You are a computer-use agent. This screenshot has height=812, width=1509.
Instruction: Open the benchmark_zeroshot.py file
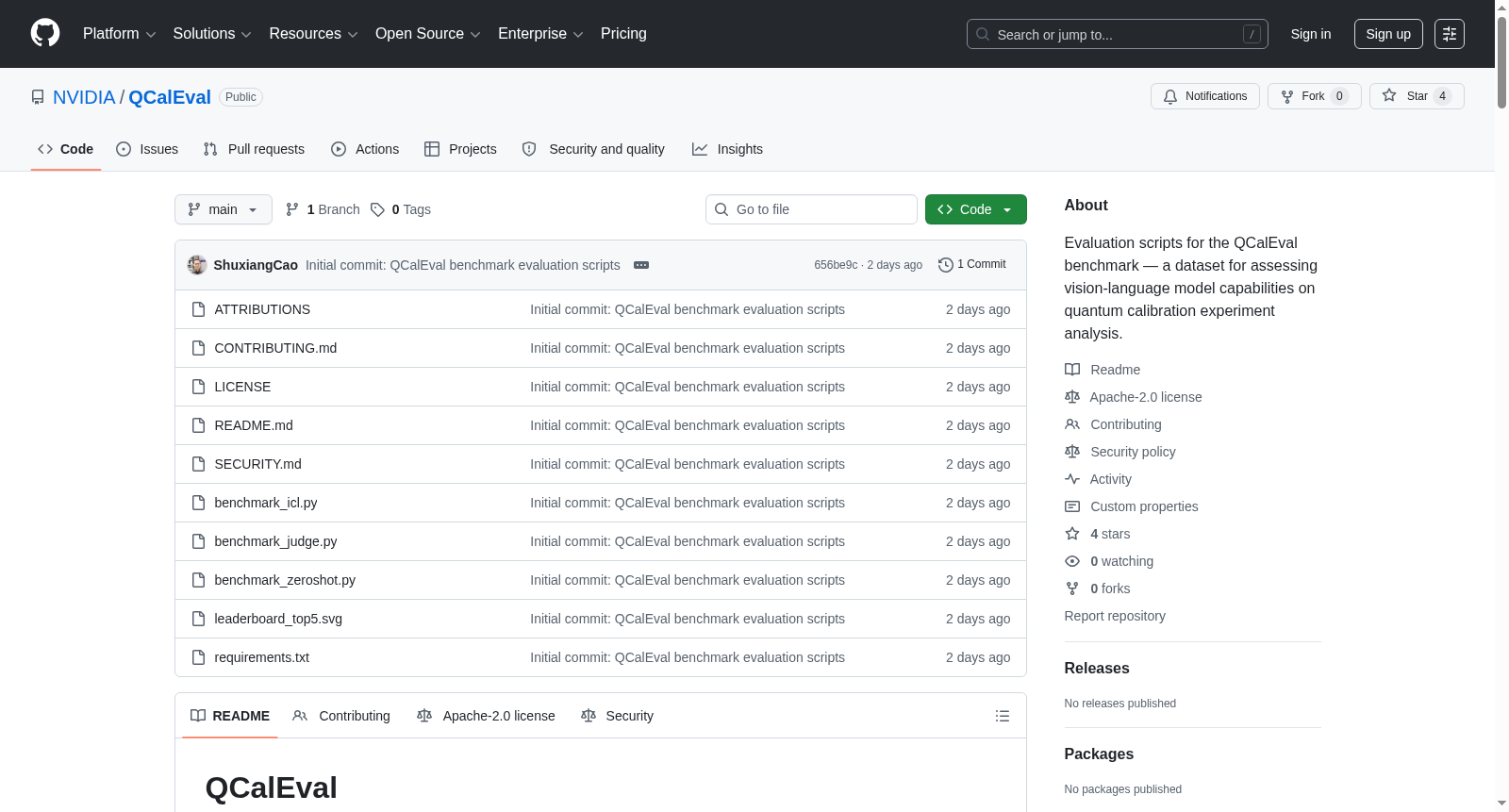coord(285,580)
